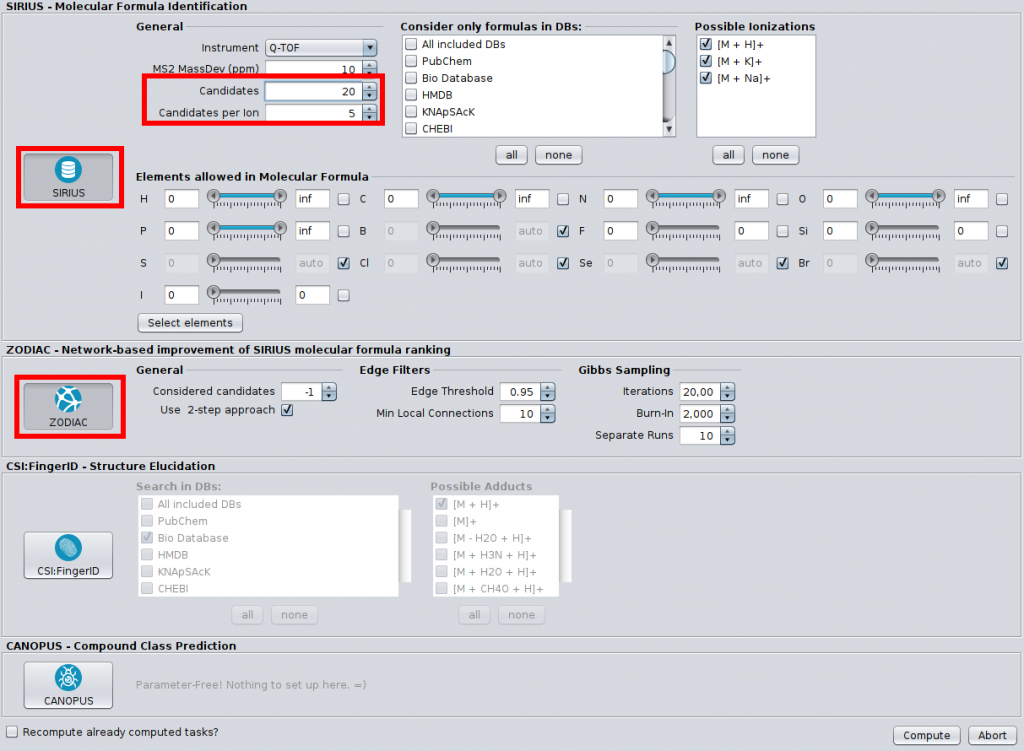Click the Min Local Connections field
The image size is (1024, 751).
(x=521, y=413)
